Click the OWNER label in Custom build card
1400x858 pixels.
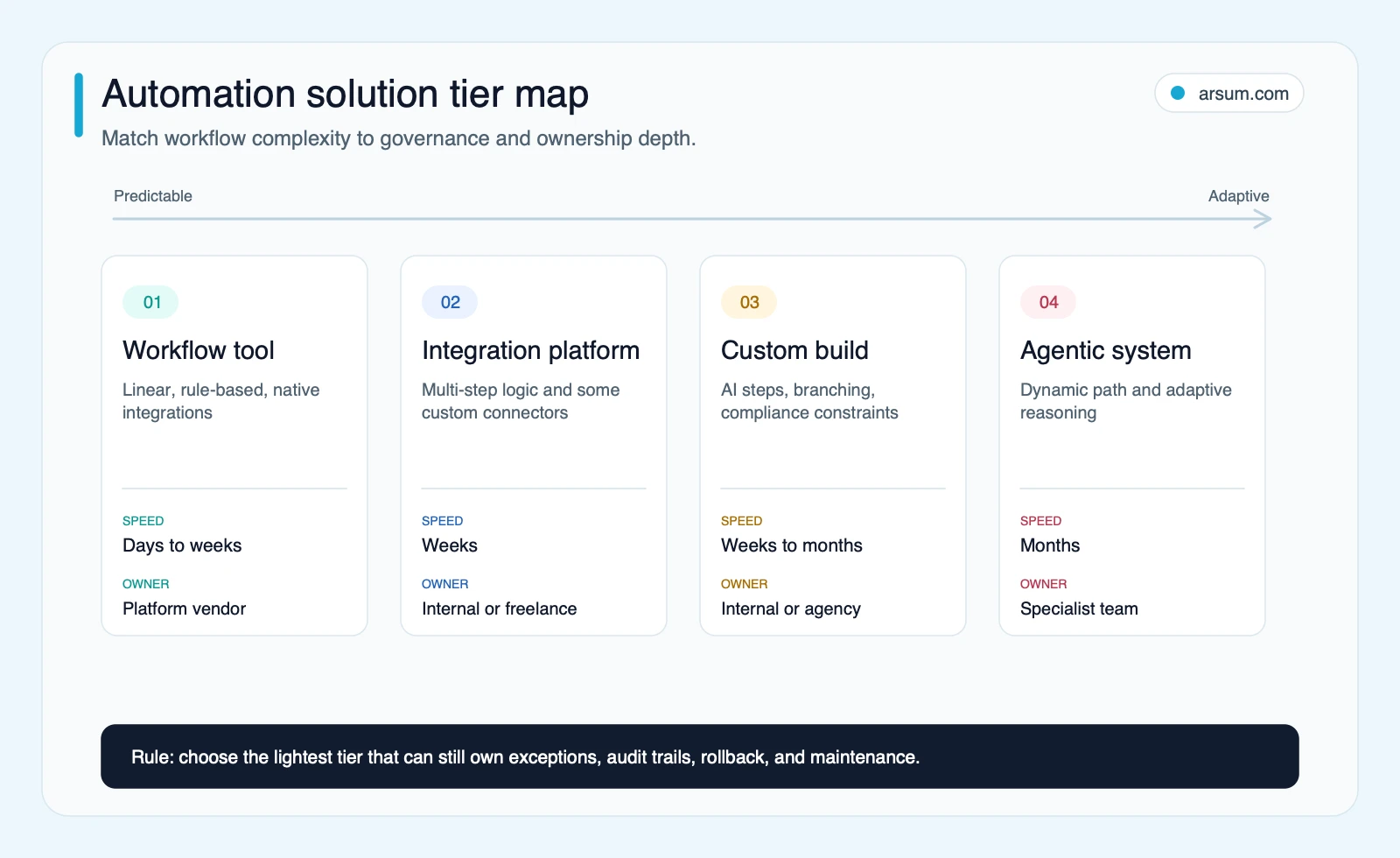point(745,584)
